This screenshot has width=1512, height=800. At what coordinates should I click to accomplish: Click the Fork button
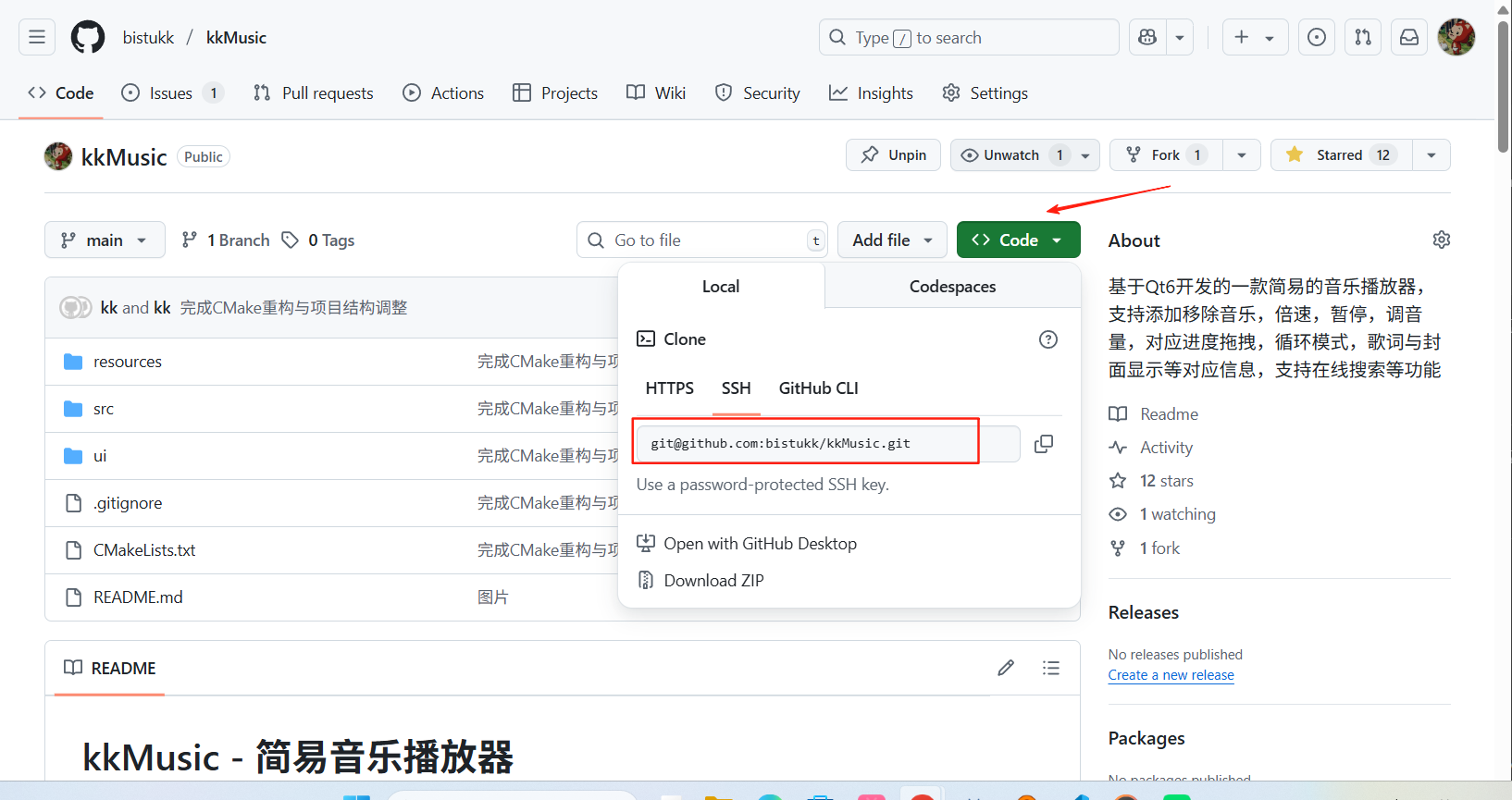(x=1166, y=155)
